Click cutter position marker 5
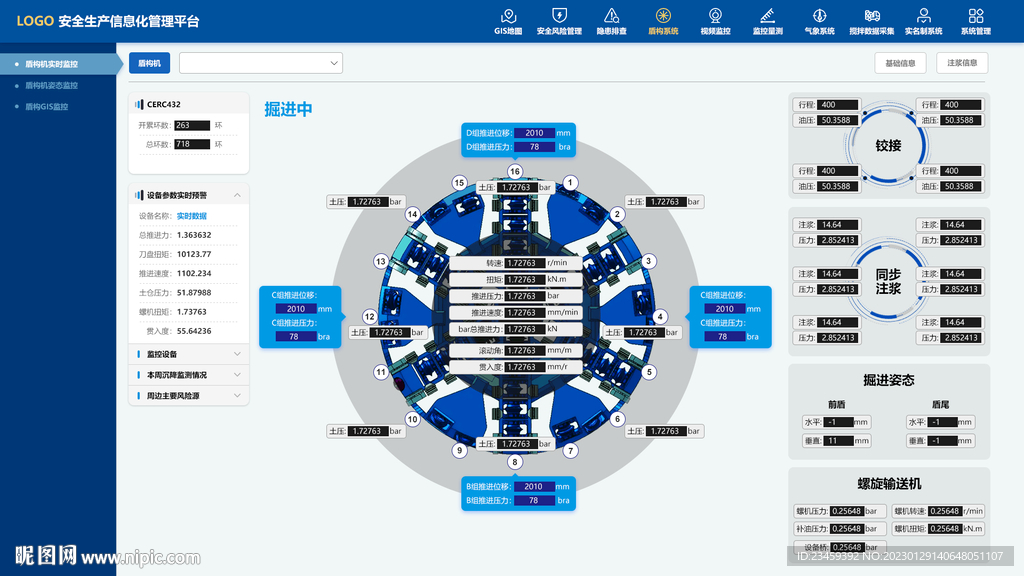The width and height of the screenshot is (1024, 576). coord(648,372)
